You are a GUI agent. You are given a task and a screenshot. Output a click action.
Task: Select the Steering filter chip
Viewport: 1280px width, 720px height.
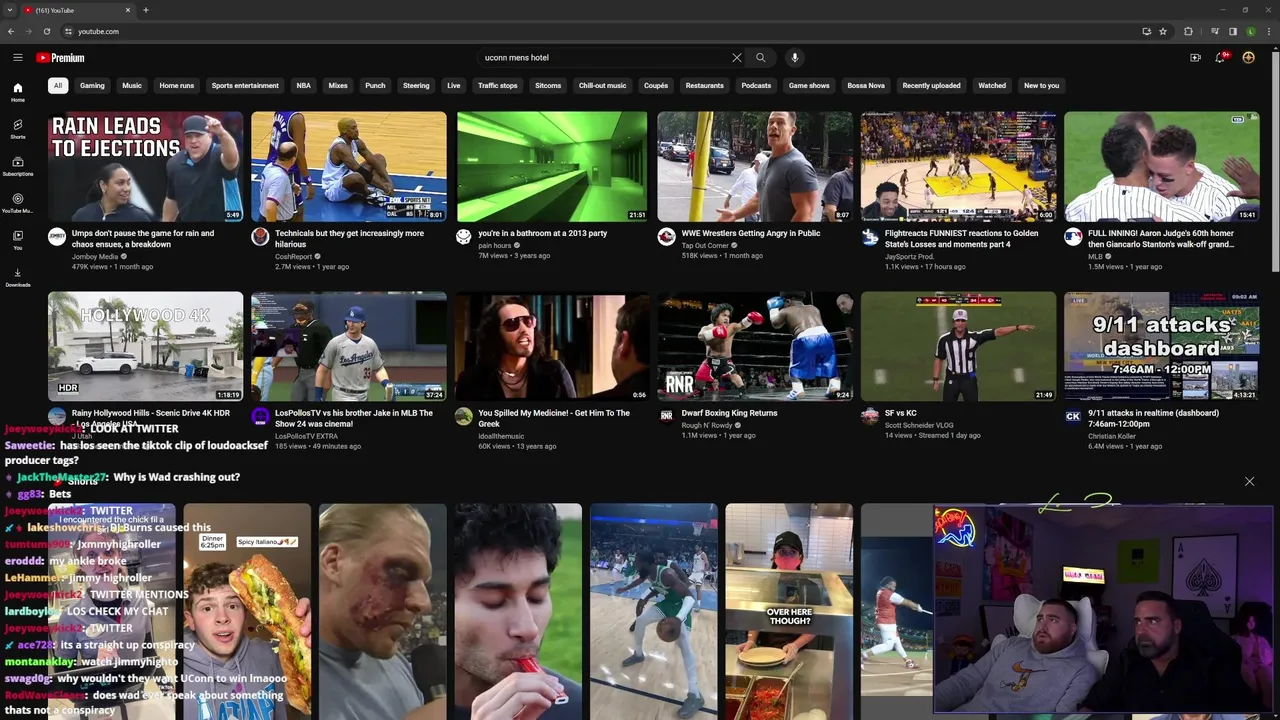tap(416, 85)
